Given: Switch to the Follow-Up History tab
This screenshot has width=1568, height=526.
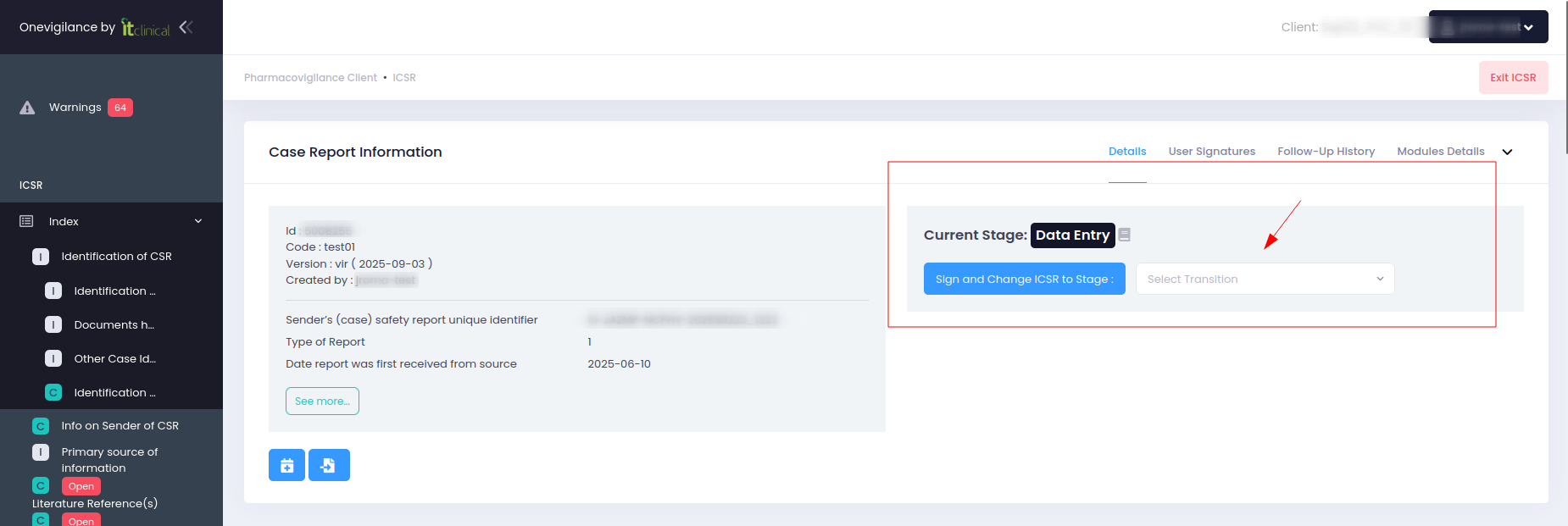Looking at the screenshot, I should point(1326,152).
